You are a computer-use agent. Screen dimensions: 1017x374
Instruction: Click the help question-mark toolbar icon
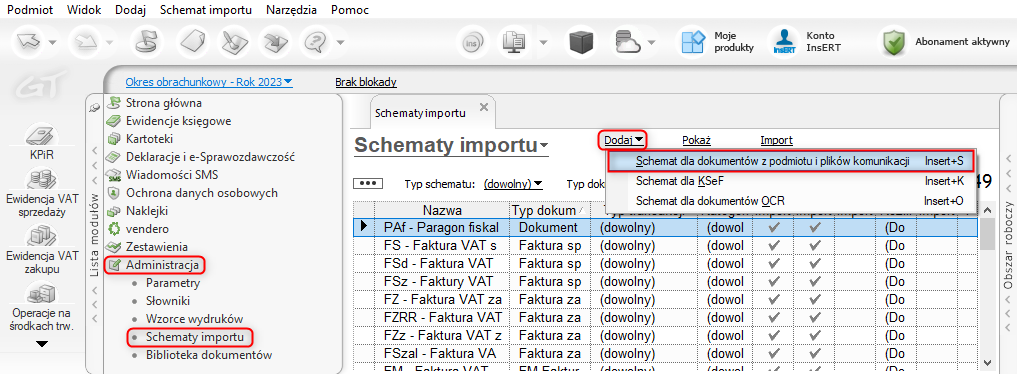[316, 42]
